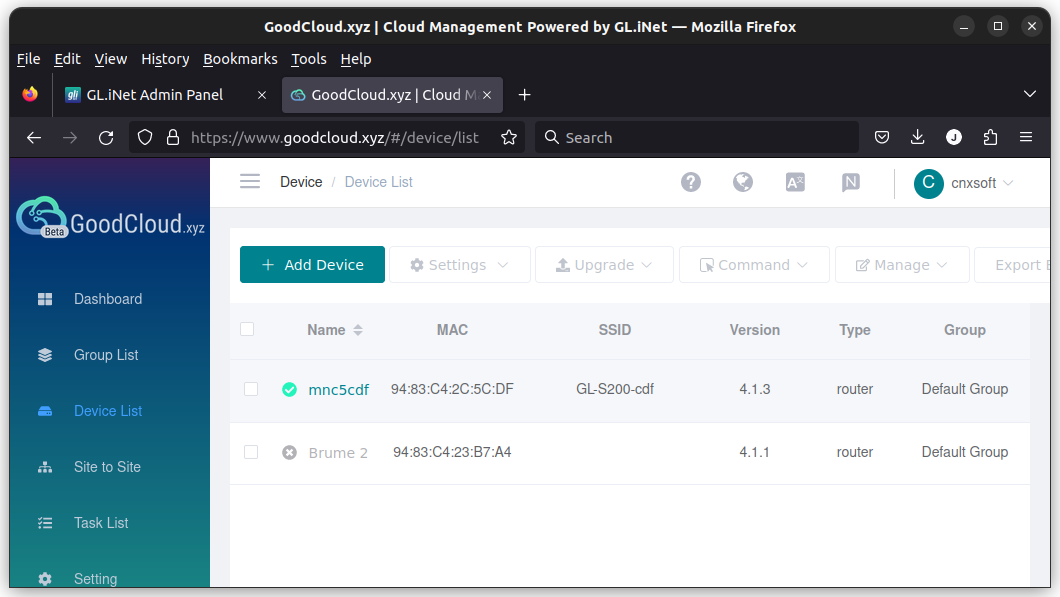Viewport: 1060px width, 597px height.
Task: Check the checkbox for Brume 2 row
Action: point(251,452)
